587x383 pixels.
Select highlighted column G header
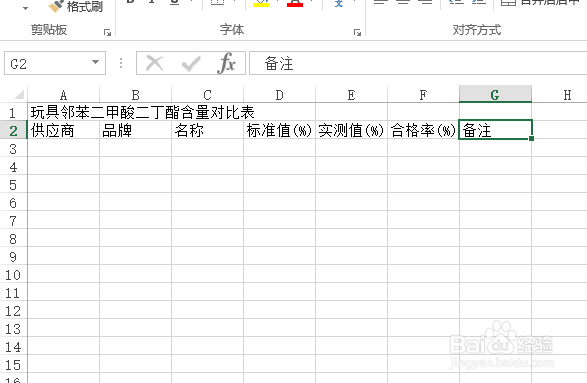(x=495, y=94)
